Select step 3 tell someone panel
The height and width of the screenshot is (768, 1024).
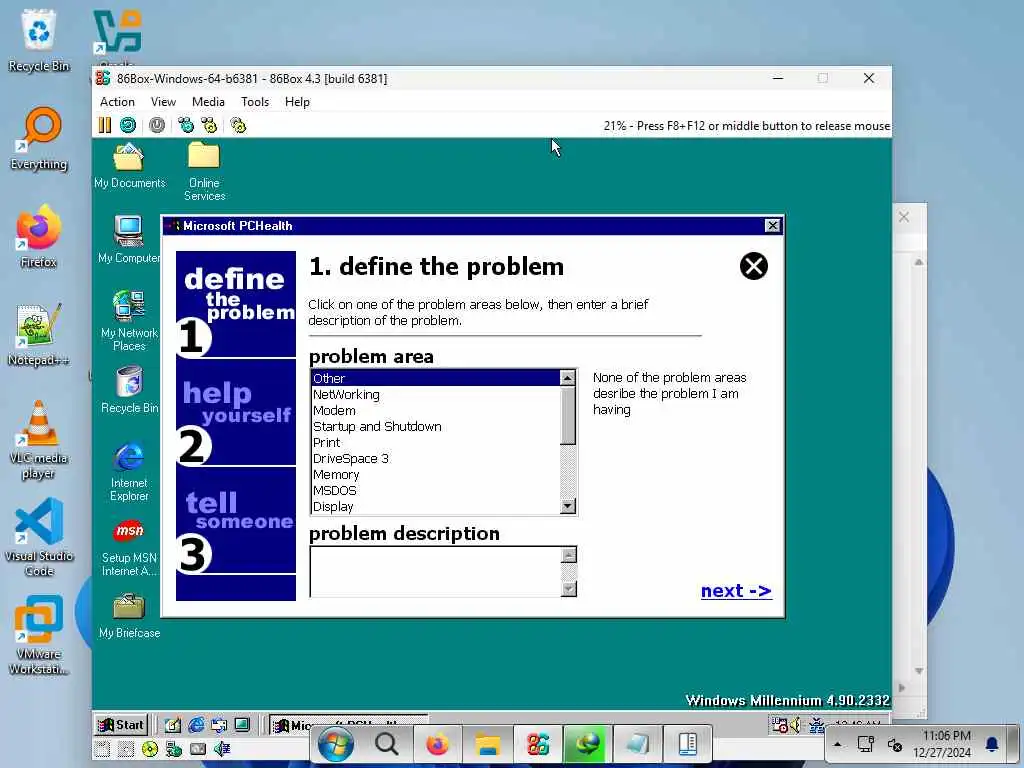pyautogui.click(x=236, y=521)
